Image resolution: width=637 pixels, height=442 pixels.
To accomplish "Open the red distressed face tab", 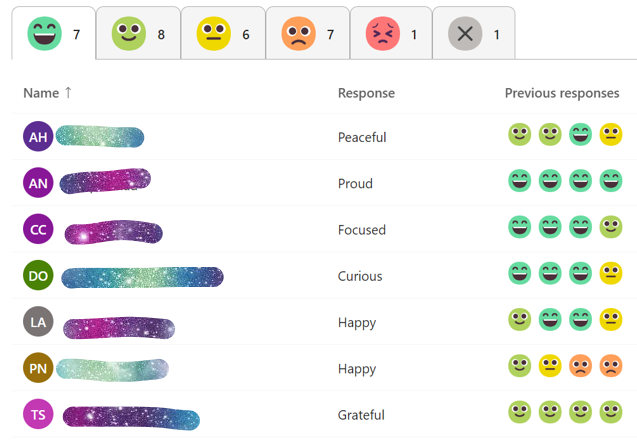I will [x=391, y=33].
